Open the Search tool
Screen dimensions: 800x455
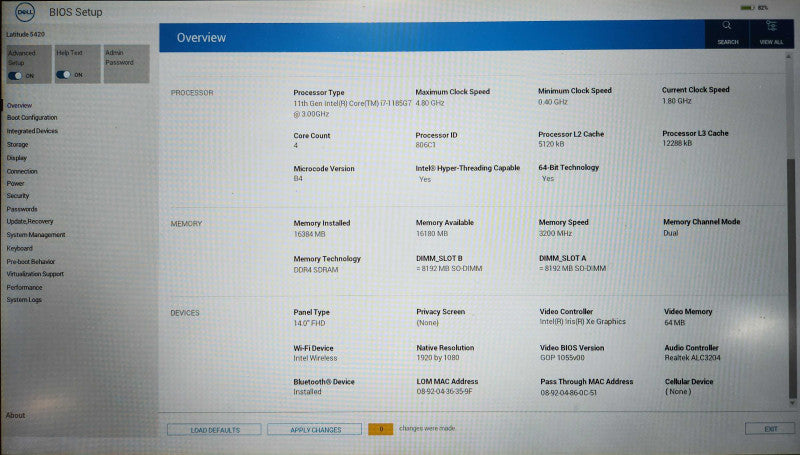pyautogui.click(x=727, y=33)
